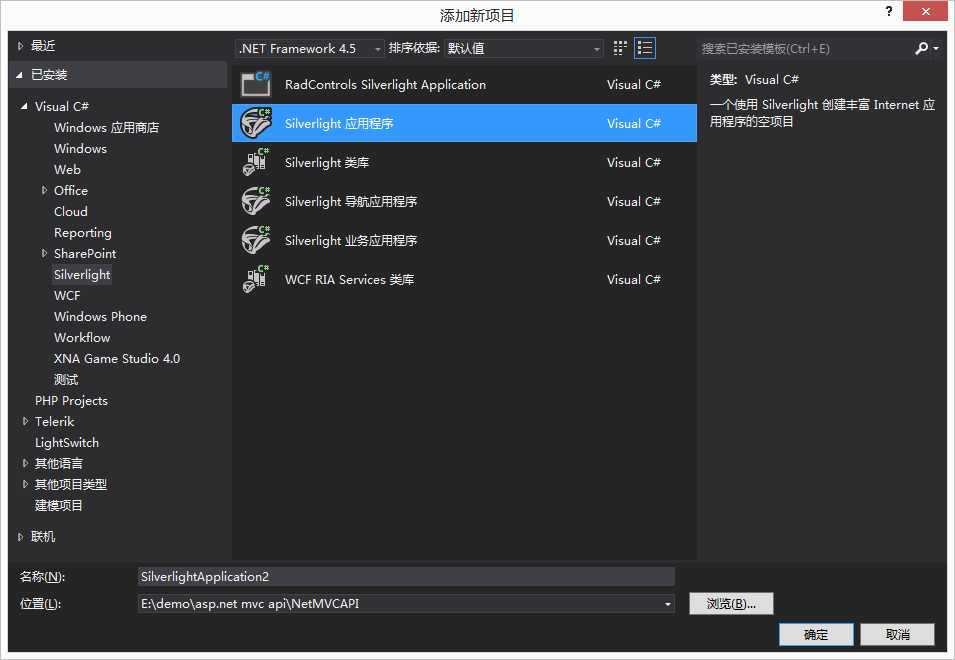Screen dimensions: 955x660
Task: Select the WCF category
Action: [x=67, y=295]
